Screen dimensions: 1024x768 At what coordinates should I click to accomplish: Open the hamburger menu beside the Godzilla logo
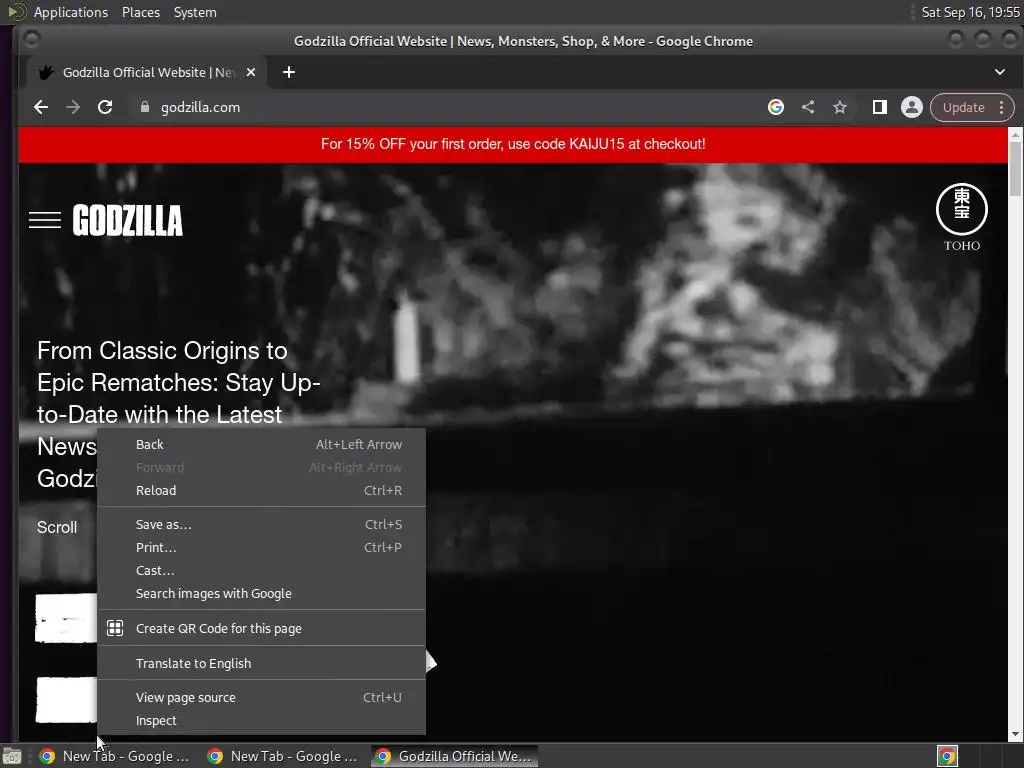coord(44,220)
